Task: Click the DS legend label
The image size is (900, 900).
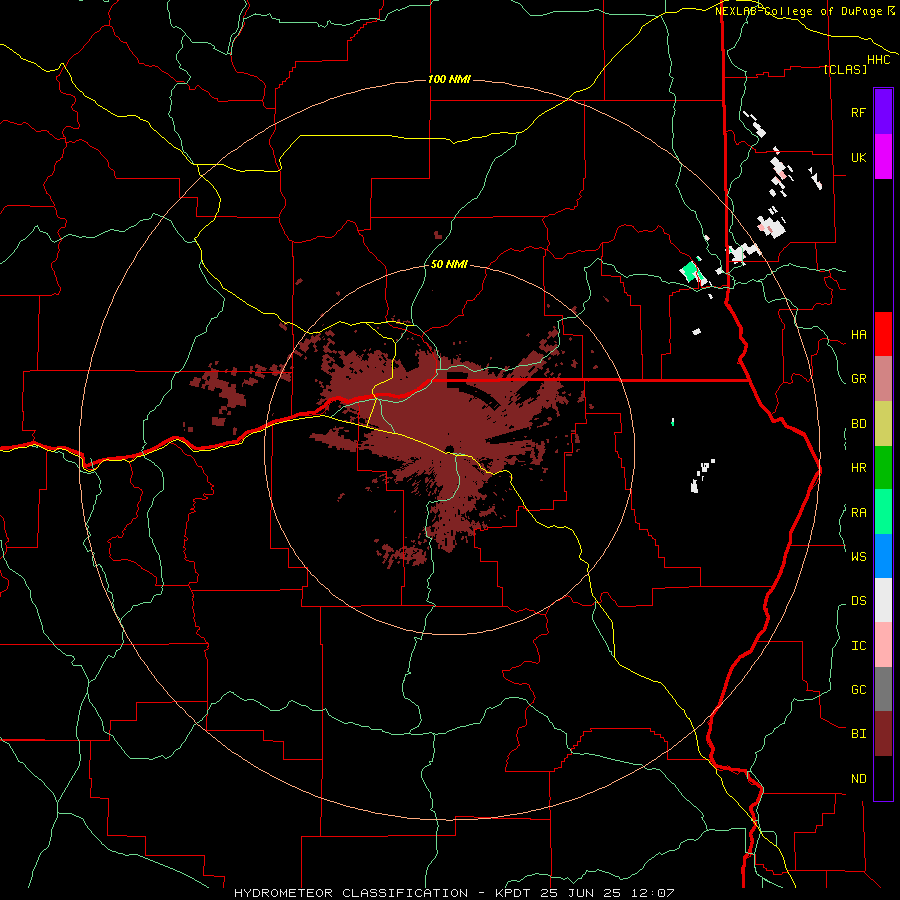Action: [x=858, y=601]
